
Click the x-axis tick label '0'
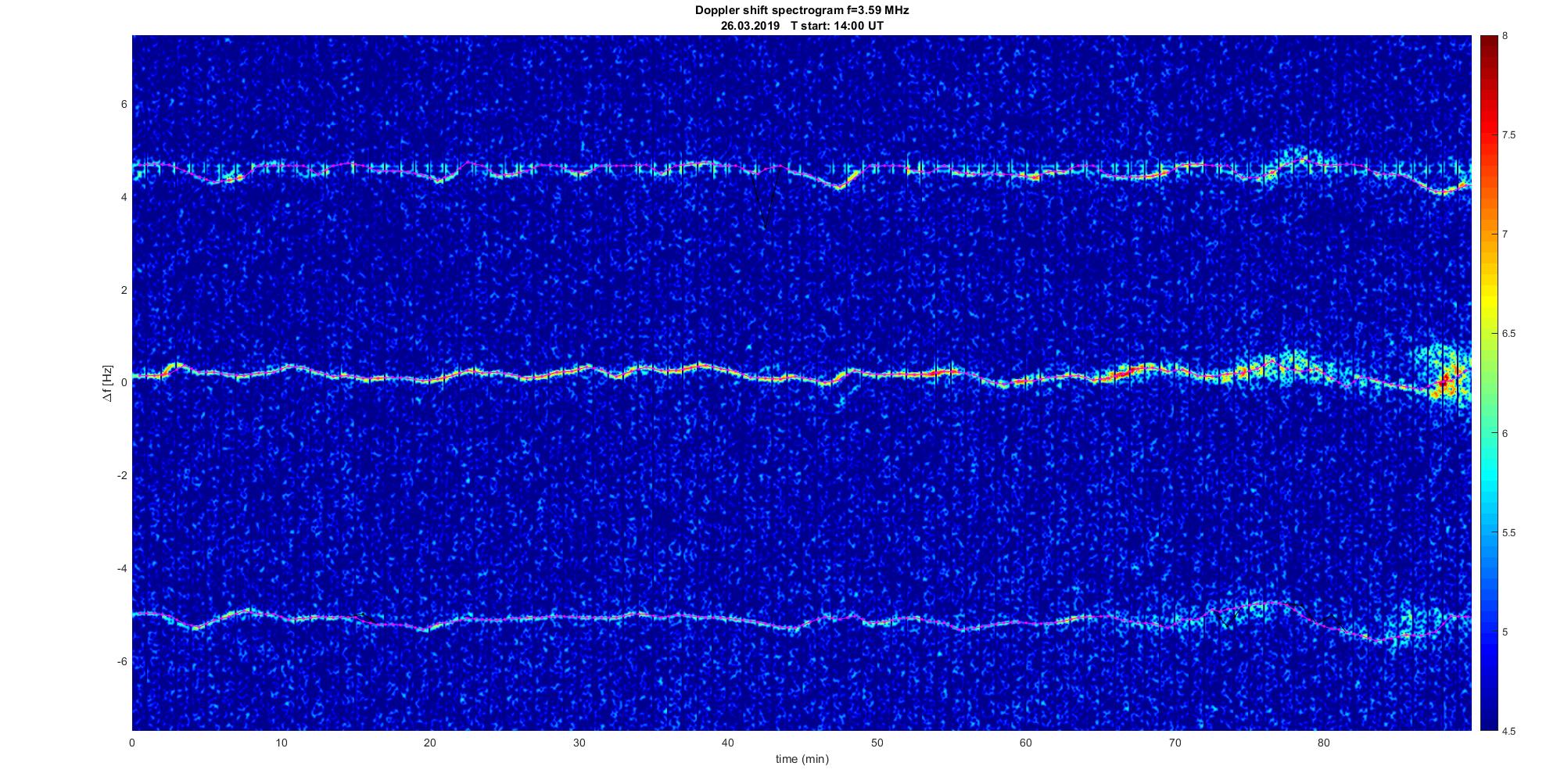pos(132,742)
